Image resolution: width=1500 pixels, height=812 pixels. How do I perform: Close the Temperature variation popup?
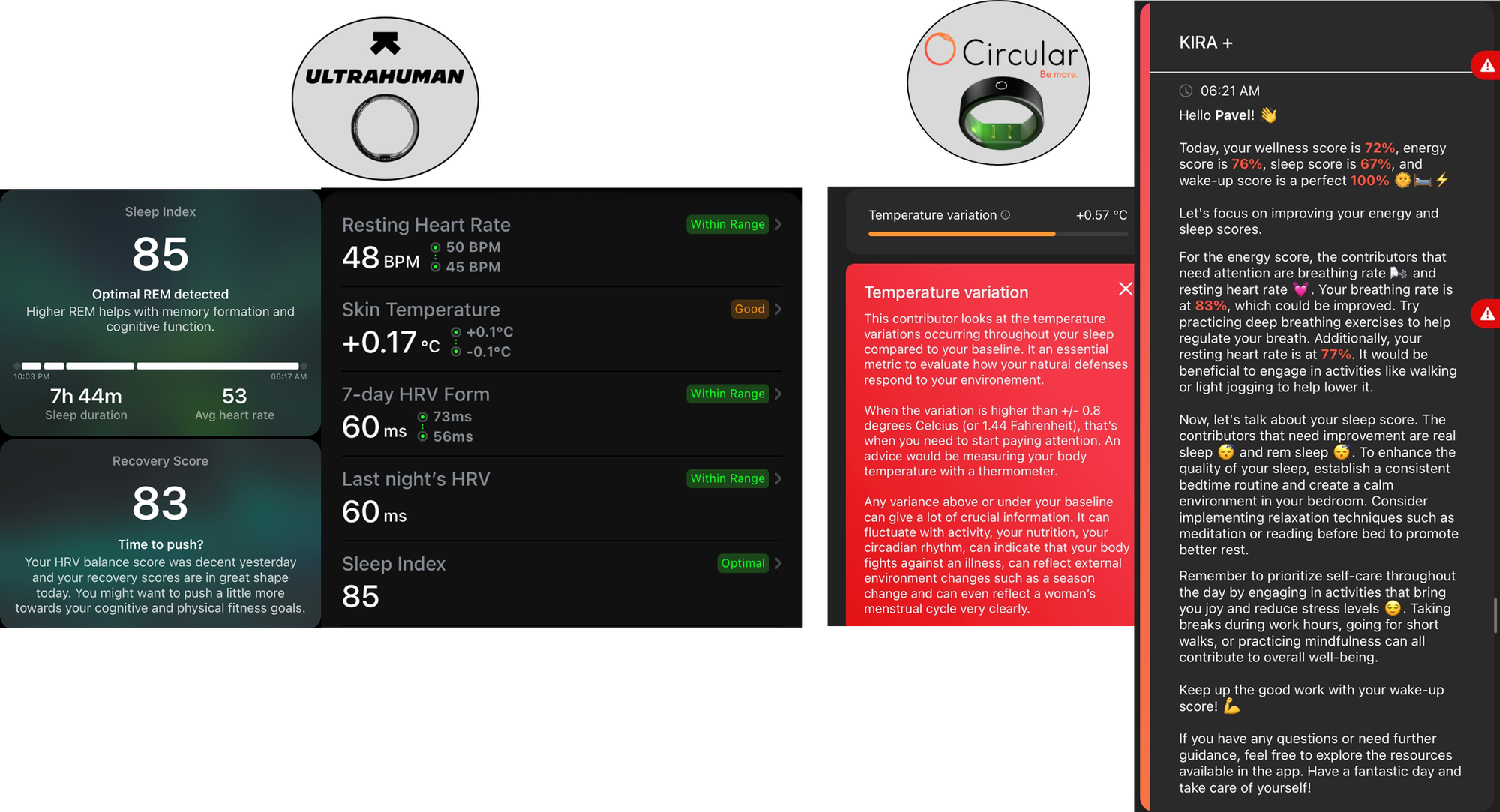(1126, 288)
